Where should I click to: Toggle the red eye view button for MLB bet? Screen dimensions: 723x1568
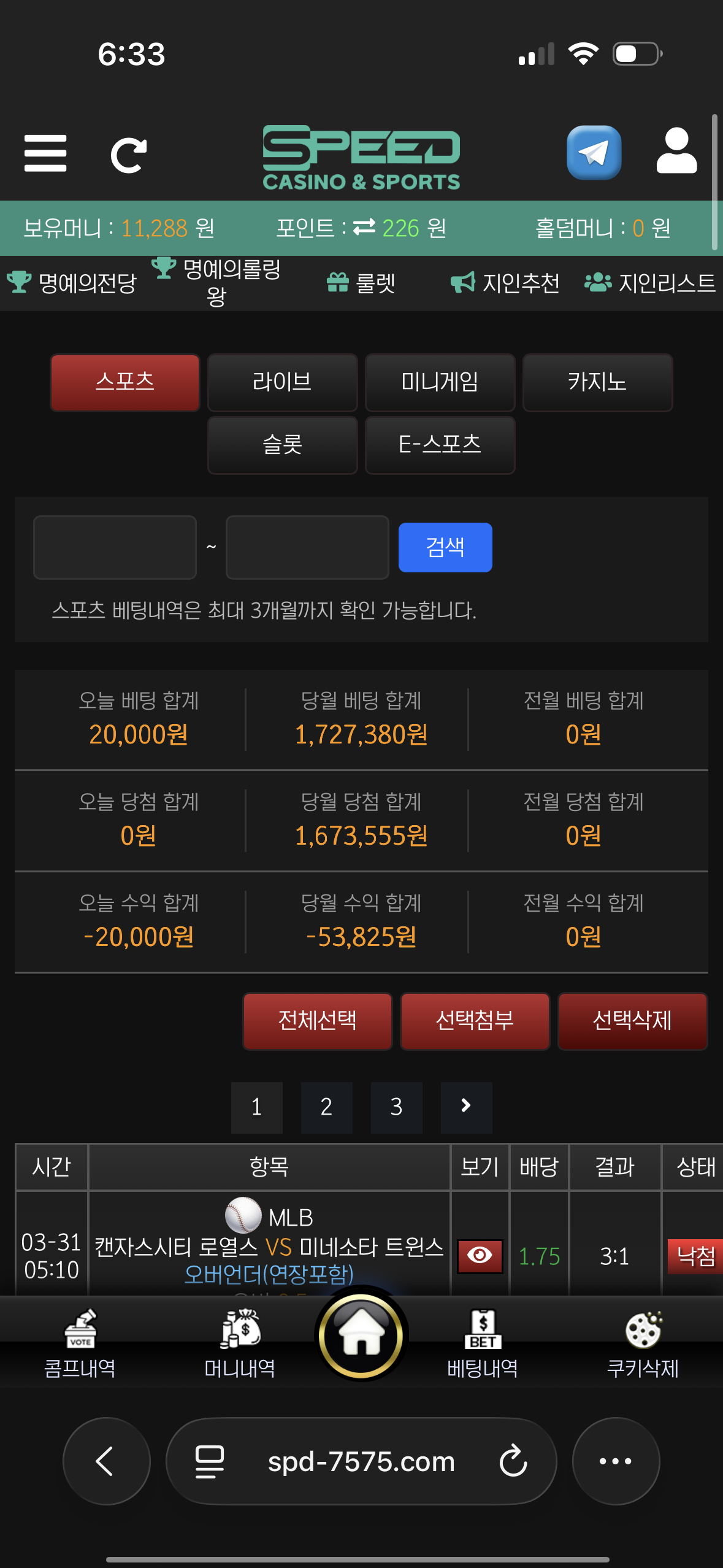pos(480,1256)
